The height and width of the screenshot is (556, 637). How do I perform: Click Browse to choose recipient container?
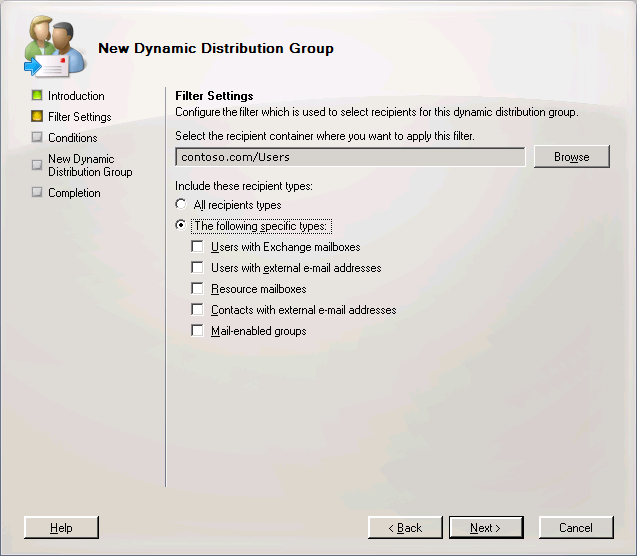pos(572,156)
